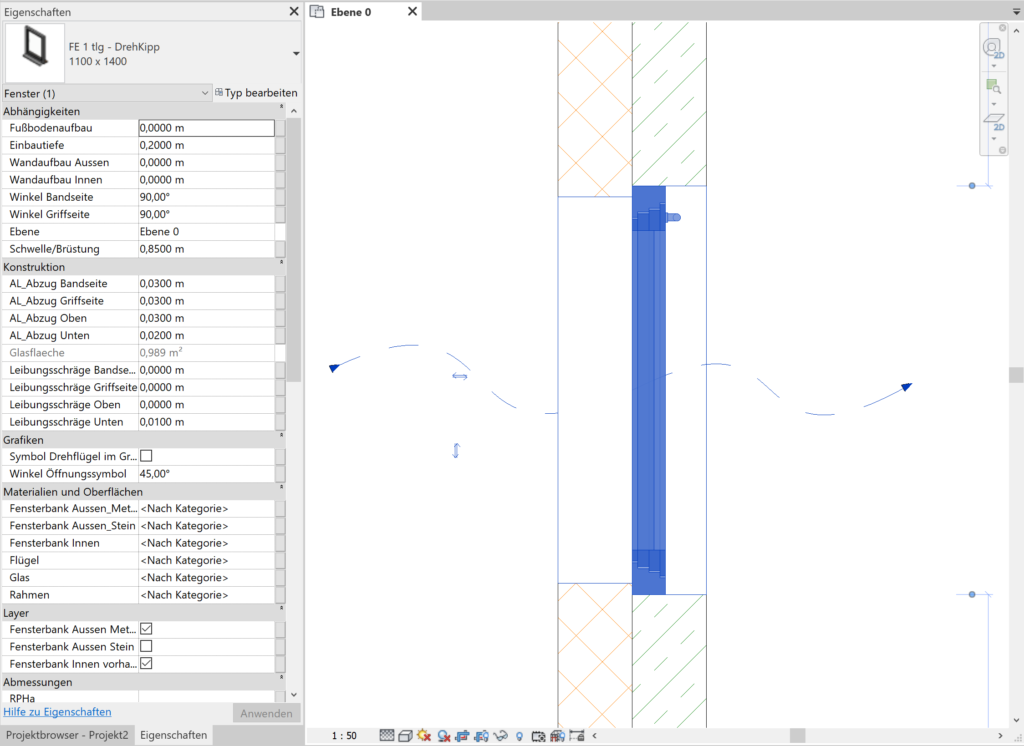Click the Crop View icon

pos(463,736)
